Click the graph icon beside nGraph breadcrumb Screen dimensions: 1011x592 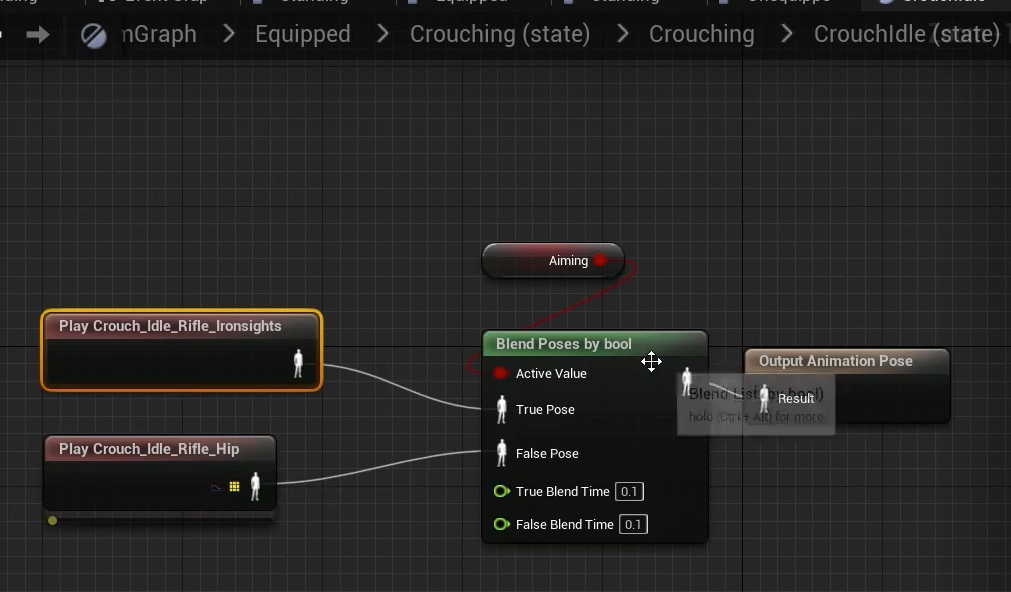pos(93,35)
